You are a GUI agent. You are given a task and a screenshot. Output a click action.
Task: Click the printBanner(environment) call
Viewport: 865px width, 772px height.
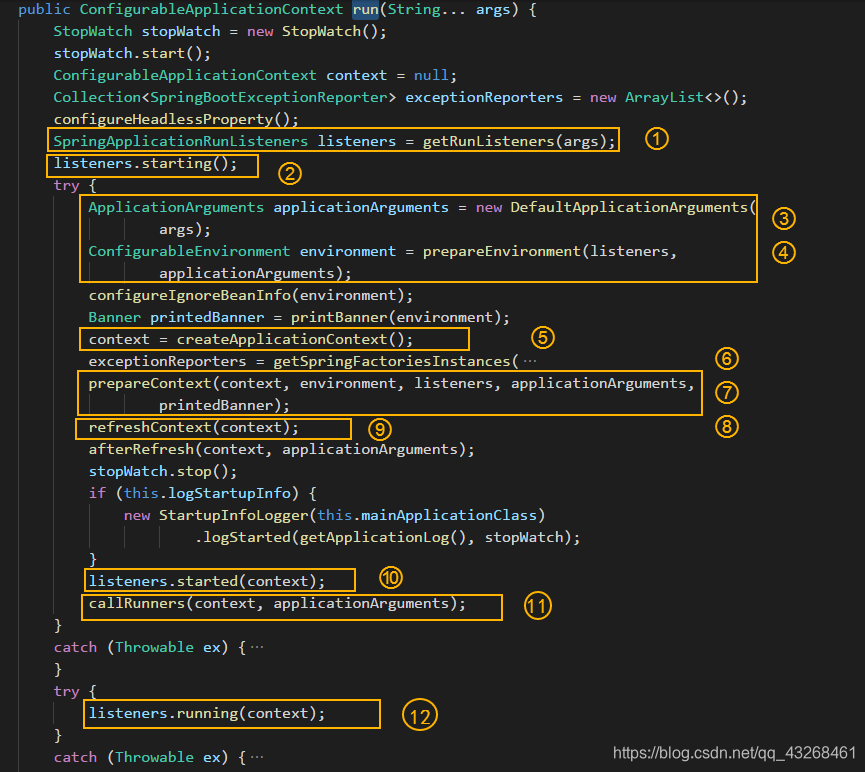click(396, 318)
